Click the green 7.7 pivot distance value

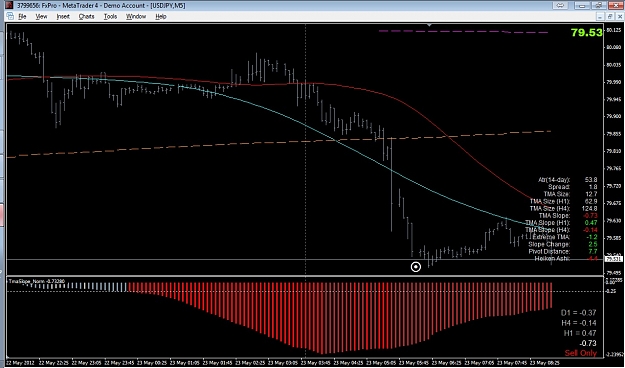pyautogui.click(x=593, y=252)
